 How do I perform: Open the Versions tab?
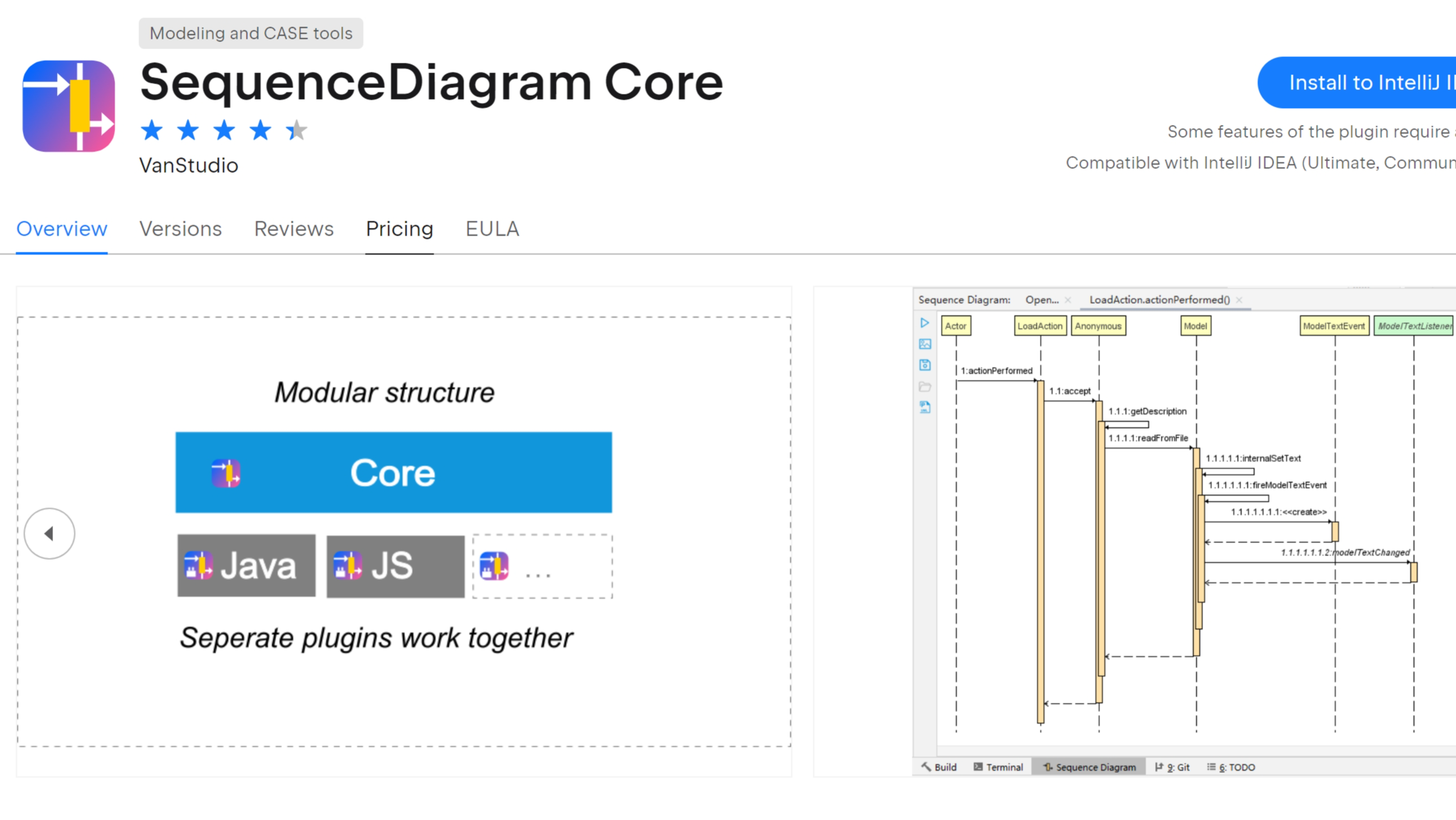[180, 228]
